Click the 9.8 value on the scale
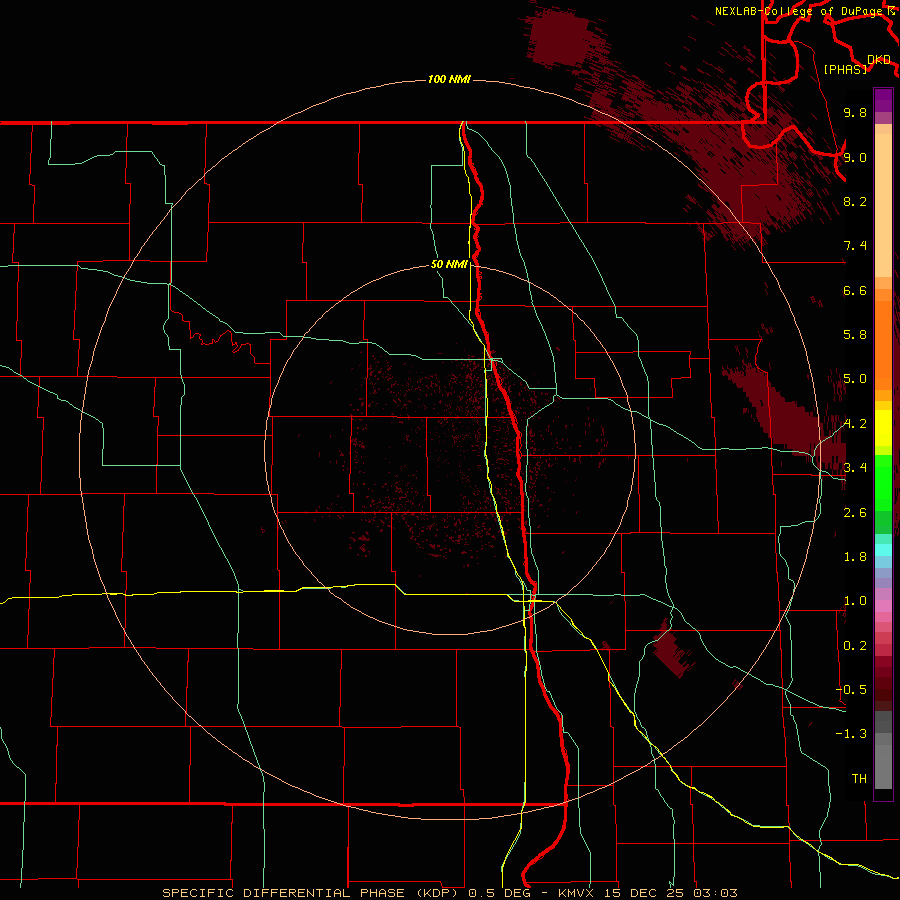900x900 pixels. [855, 113]
